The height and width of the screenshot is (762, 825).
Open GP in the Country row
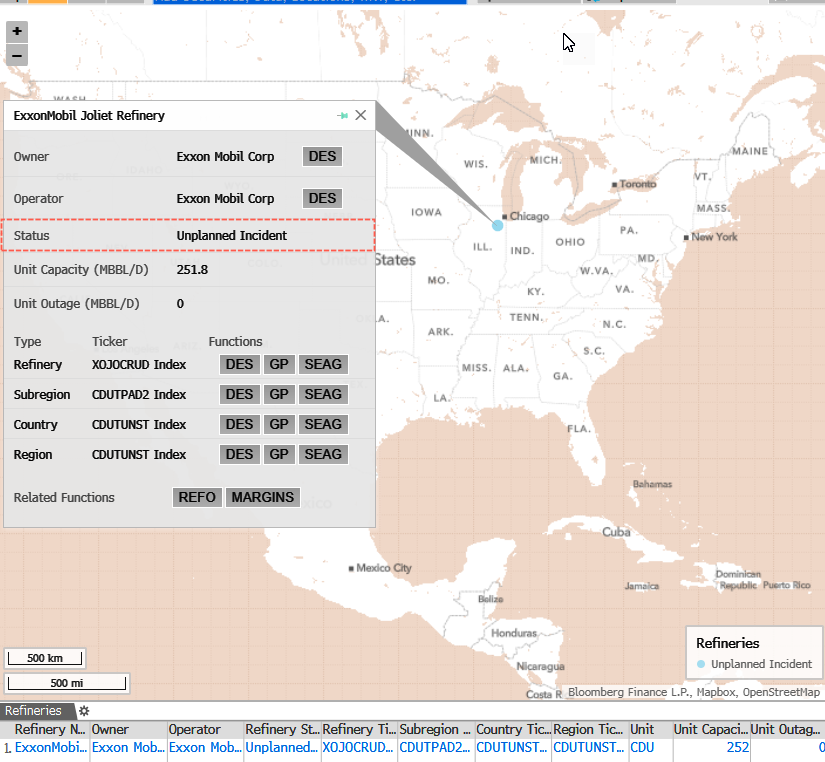point(279,424)
